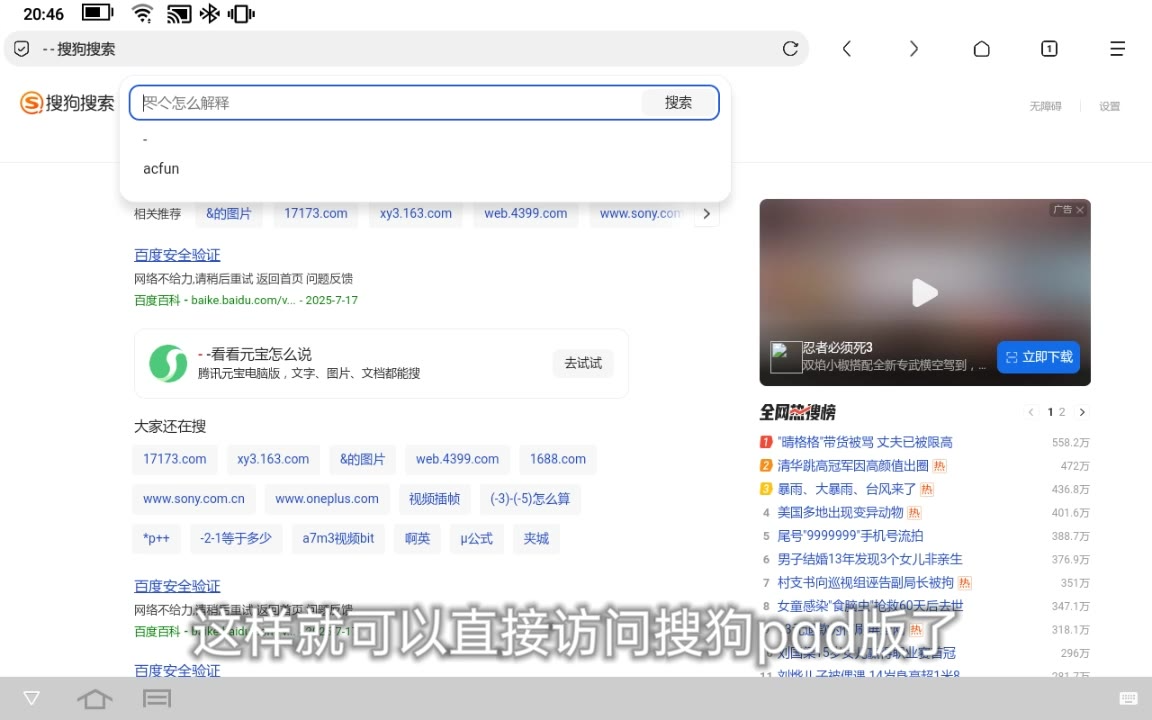Click the 看看元宝怎么说 title text
Image resolution: width=1152 pixels, height=720 pixels.
point(255,355)
